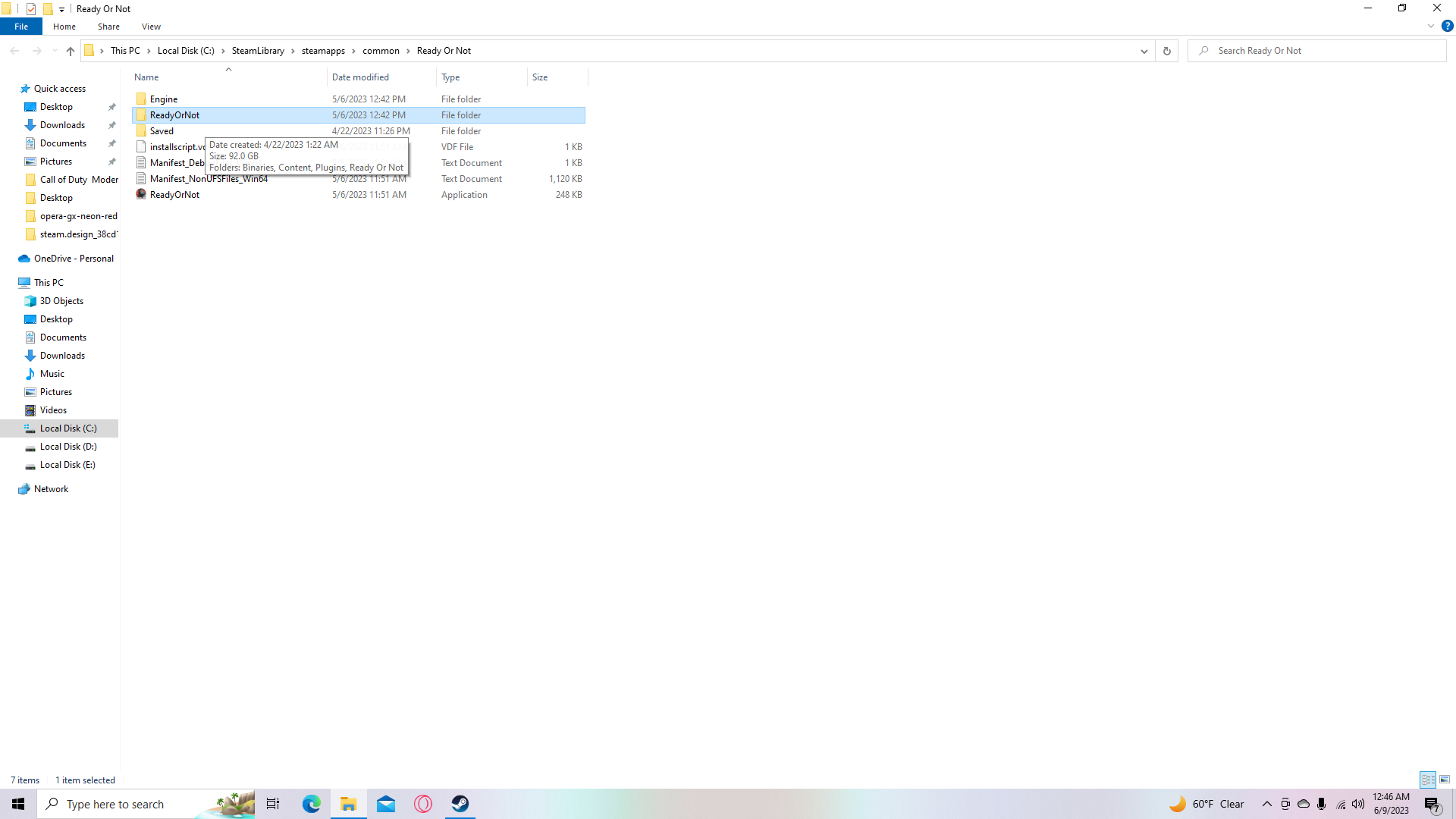The image size is (1456, 819).
Task: Switch to details view layout
Action: tap(1428, 780)
